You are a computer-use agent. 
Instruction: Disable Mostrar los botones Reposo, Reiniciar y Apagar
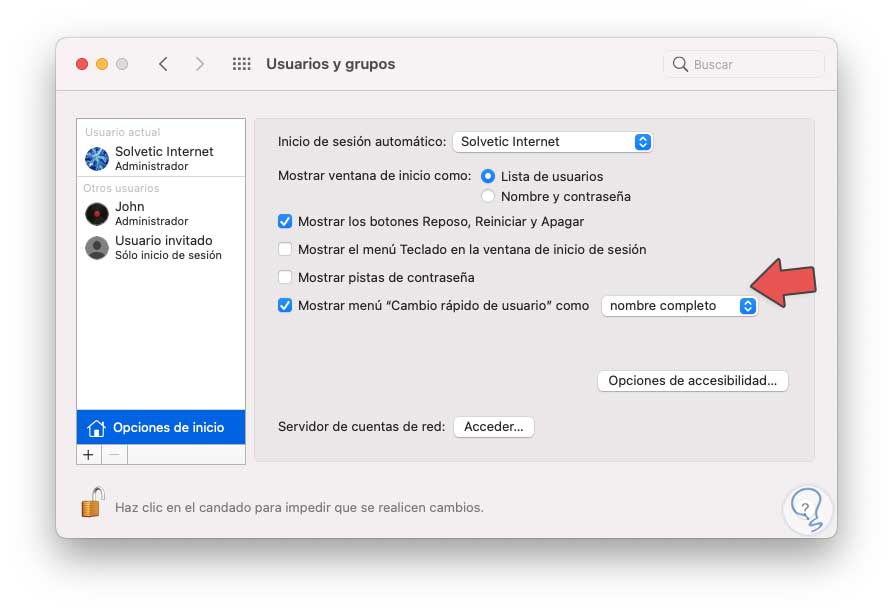click(285, 222)
